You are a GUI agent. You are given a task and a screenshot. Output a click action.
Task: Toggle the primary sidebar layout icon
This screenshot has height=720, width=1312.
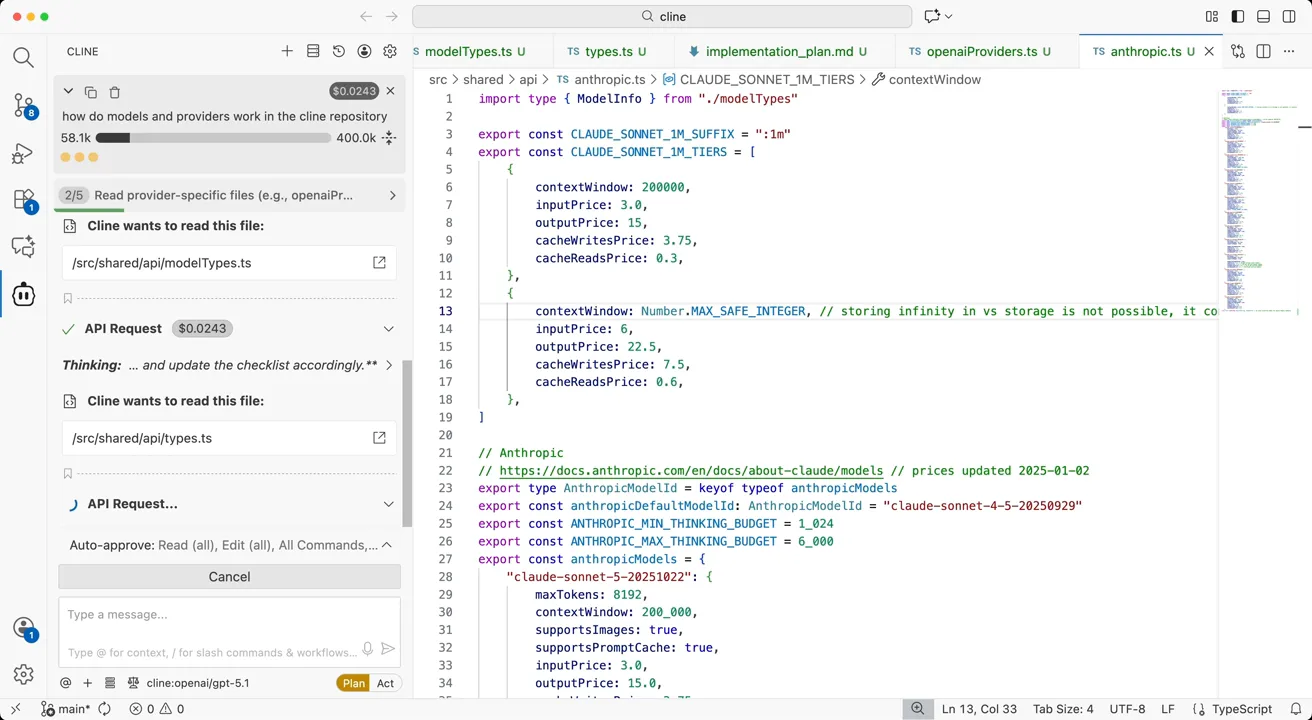point(1238,17)
